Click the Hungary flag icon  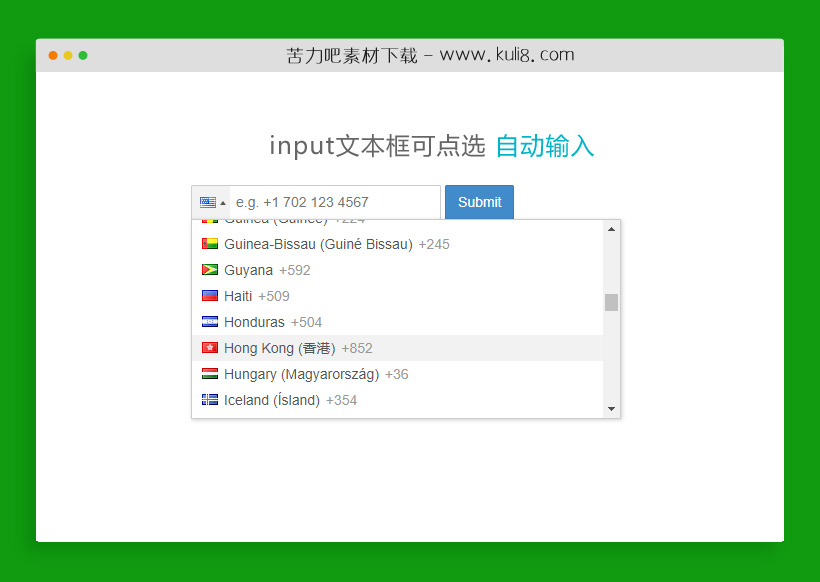pyautogui.click(x=210, y=373)
